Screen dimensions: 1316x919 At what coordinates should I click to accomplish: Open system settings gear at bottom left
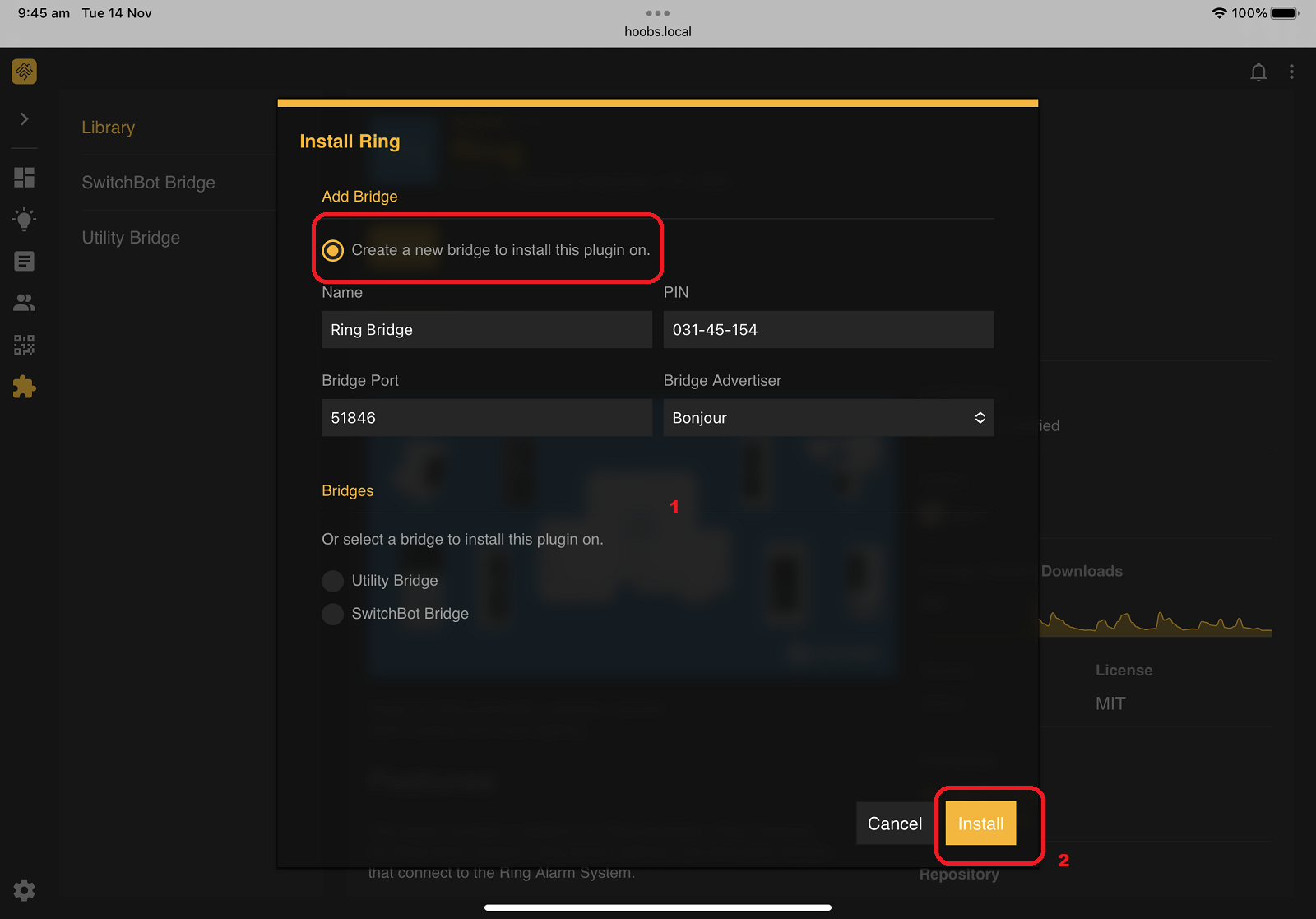(x=24, y=890)
